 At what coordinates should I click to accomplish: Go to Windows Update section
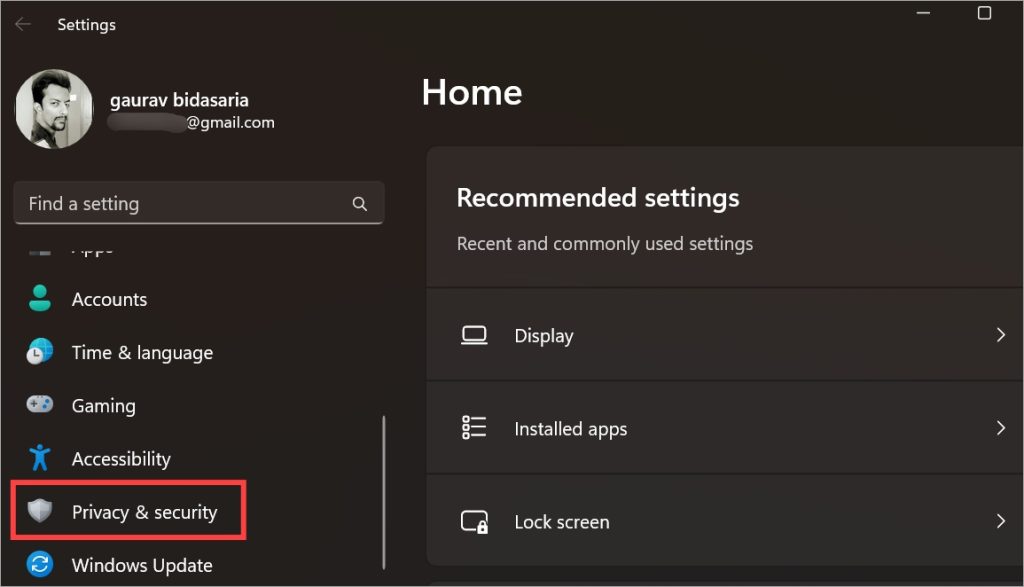(142, 565)
